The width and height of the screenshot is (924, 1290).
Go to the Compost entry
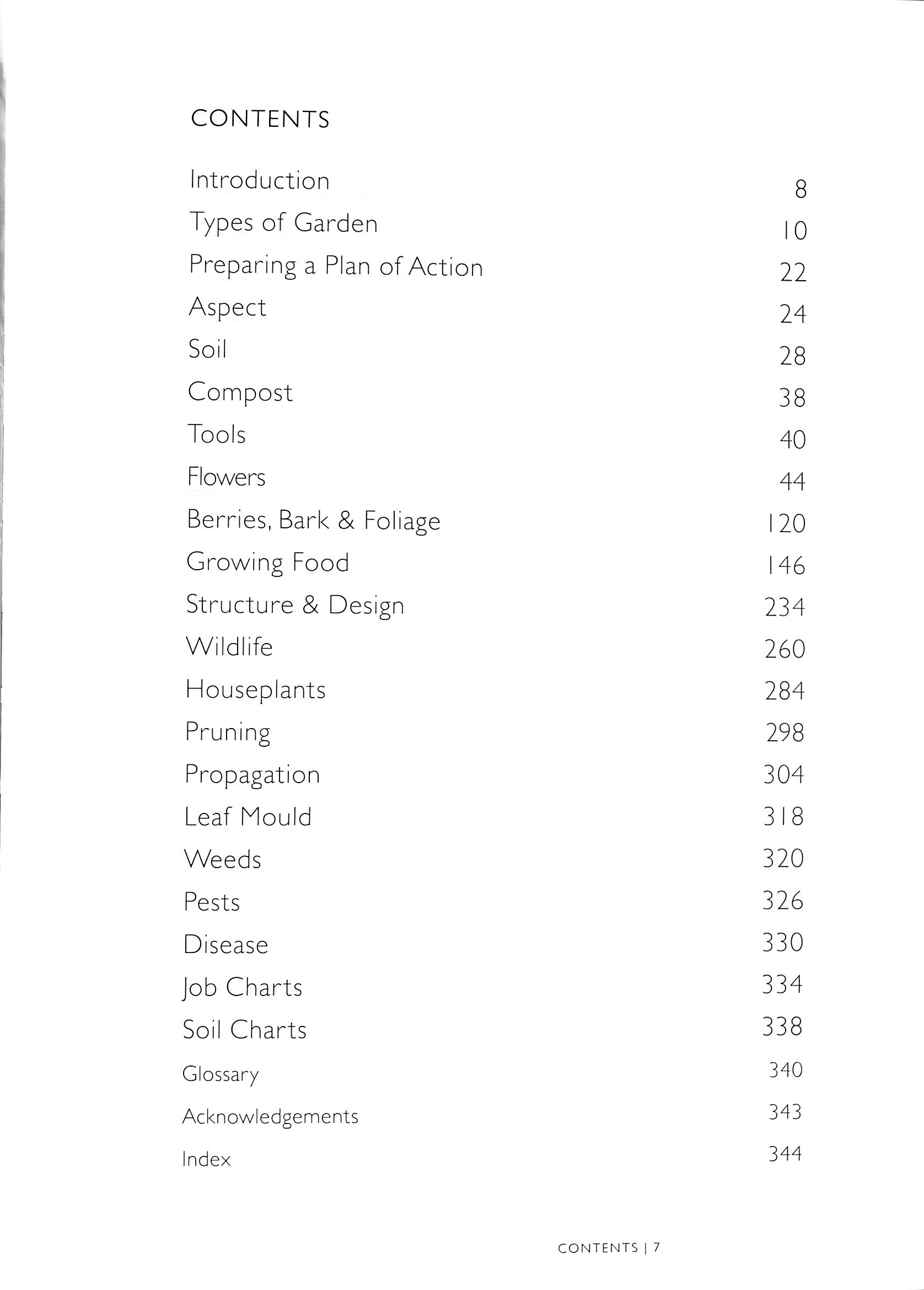click(240, 393)
